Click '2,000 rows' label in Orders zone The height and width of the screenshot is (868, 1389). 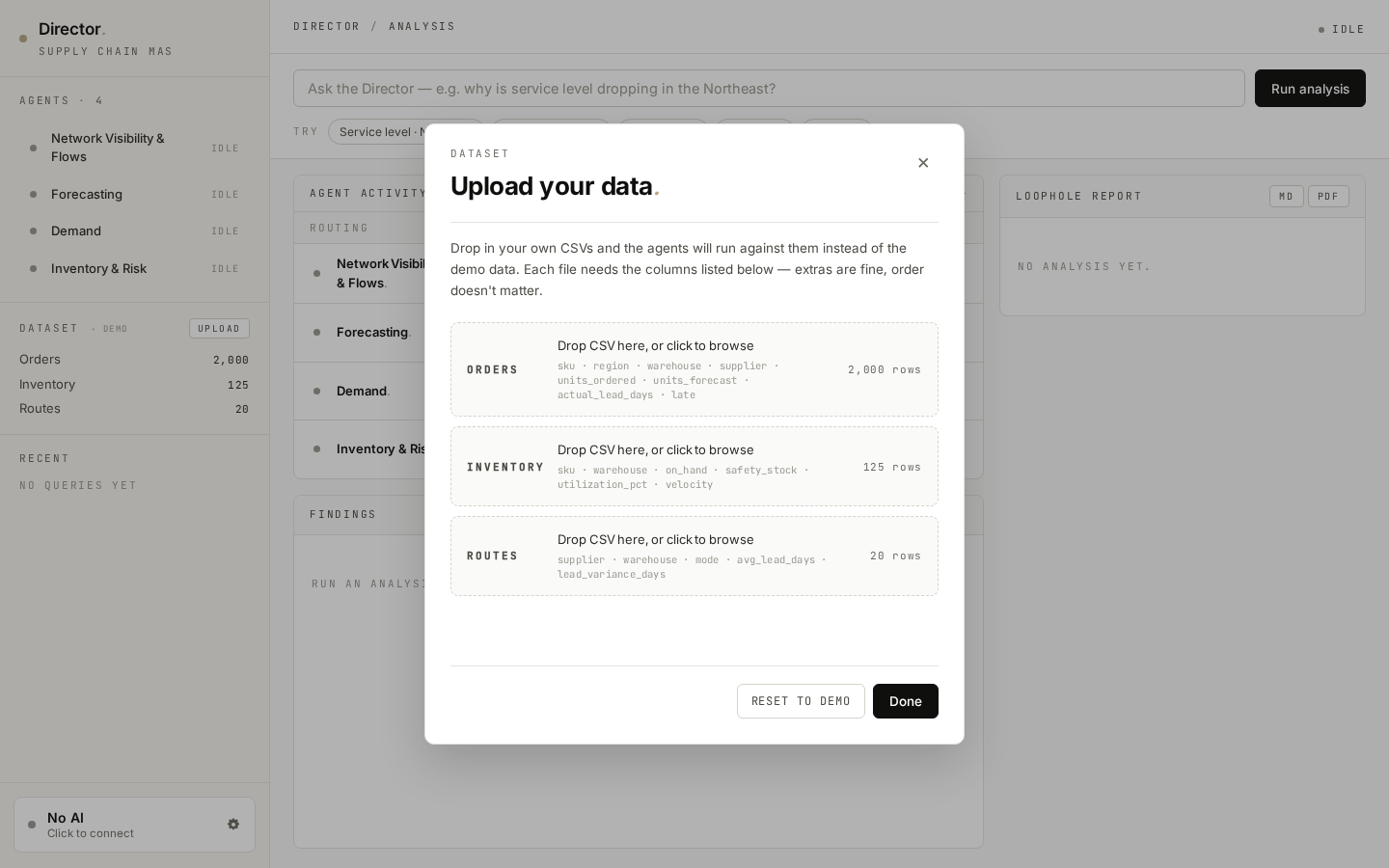(x=885, y=370)
